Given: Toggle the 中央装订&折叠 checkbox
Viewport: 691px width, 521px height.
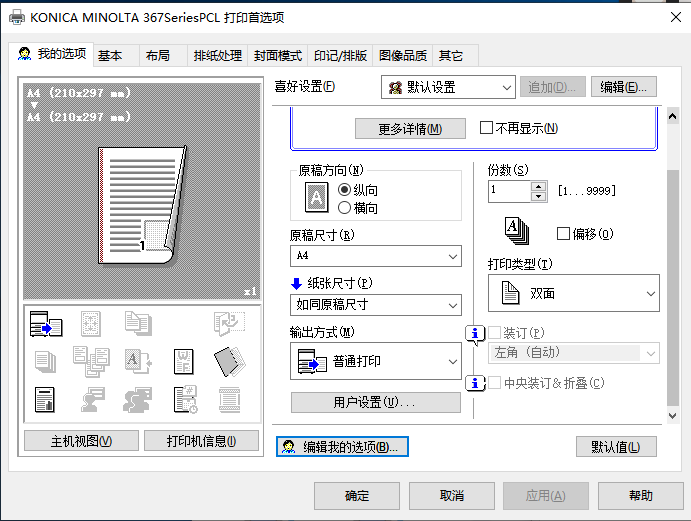Looking at the screenshot, I should point(495,383).
